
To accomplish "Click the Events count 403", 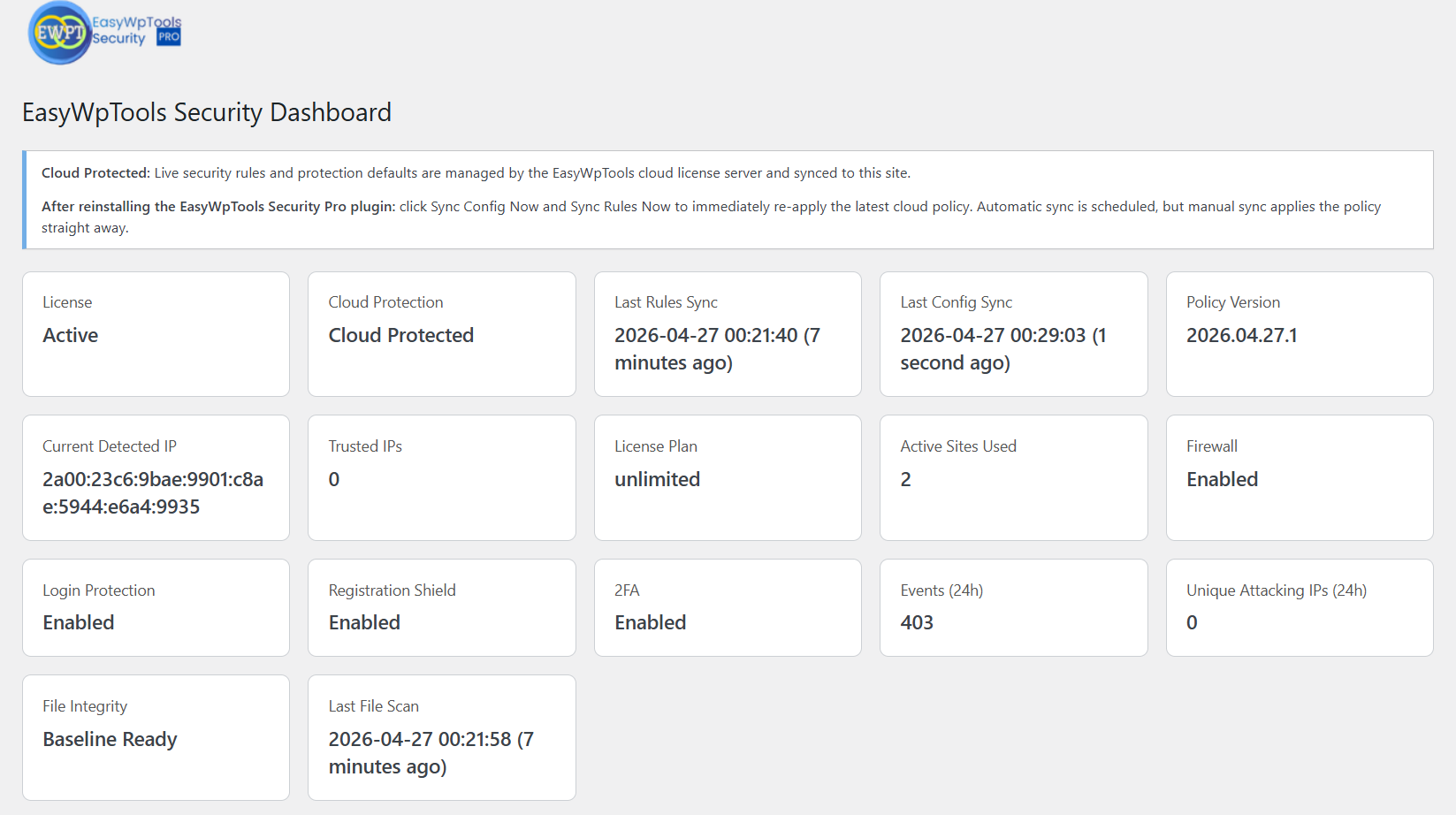I will click(917, 622).
